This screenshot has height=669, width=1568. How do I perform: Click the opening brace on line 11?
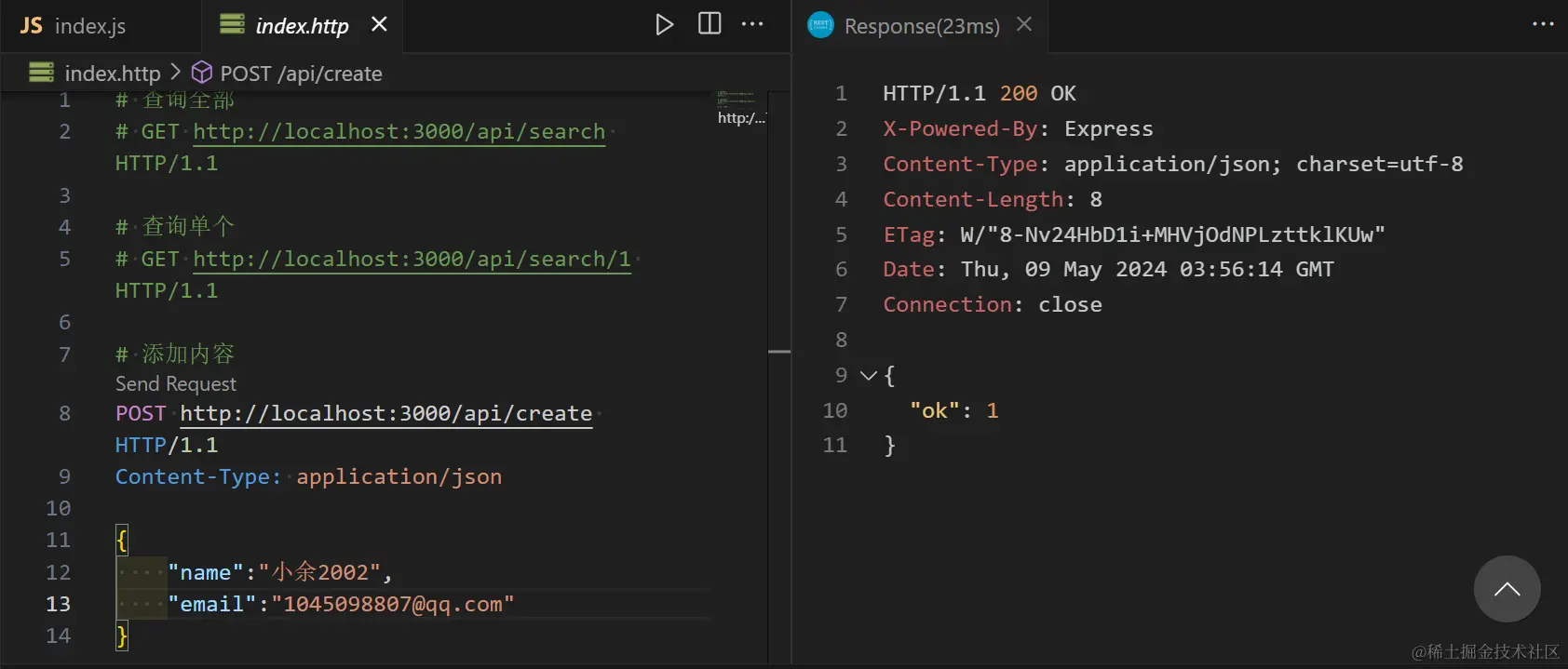click(x=121, y=540)
